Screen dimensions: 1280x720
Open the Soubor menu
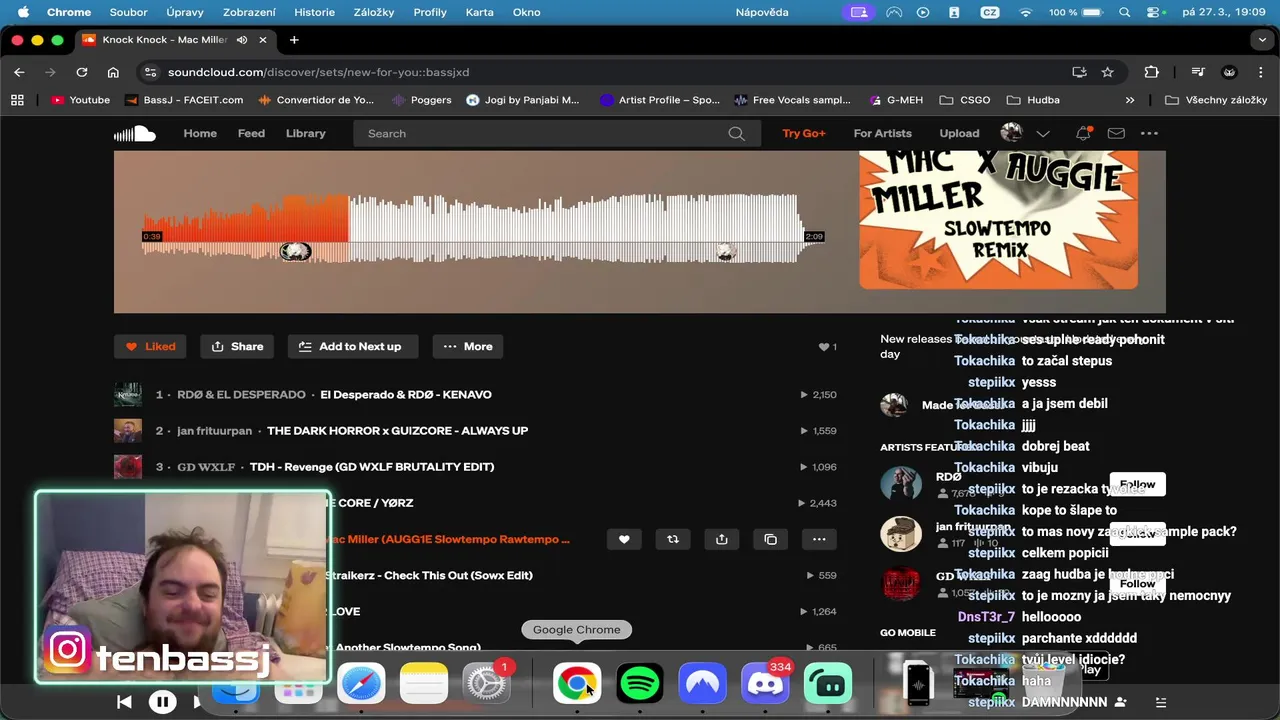tap(128, 12)
